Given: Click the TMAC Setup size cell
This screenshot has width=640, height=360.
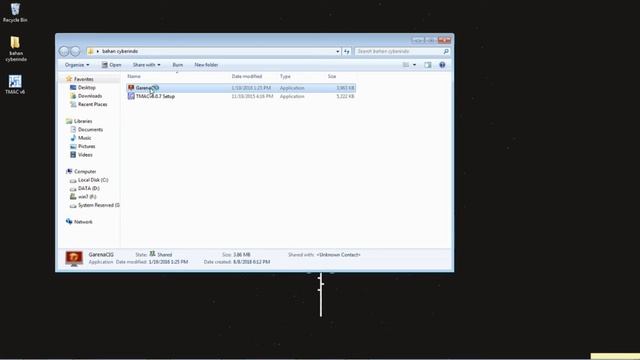Looking at the screenshot, I should (x=345, y=96).
